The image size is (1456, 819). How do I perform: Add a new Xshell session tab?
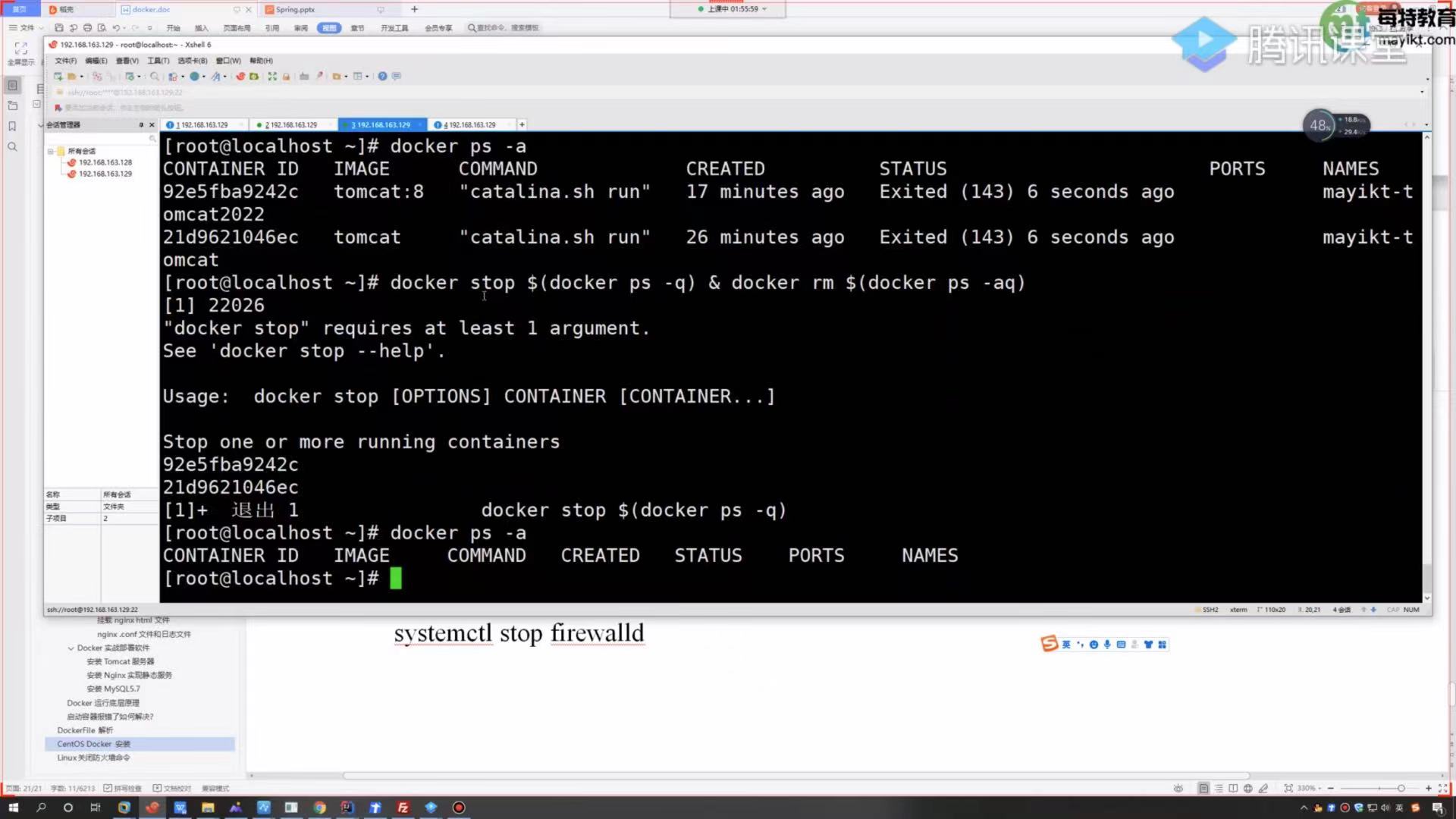click(522, 124)
